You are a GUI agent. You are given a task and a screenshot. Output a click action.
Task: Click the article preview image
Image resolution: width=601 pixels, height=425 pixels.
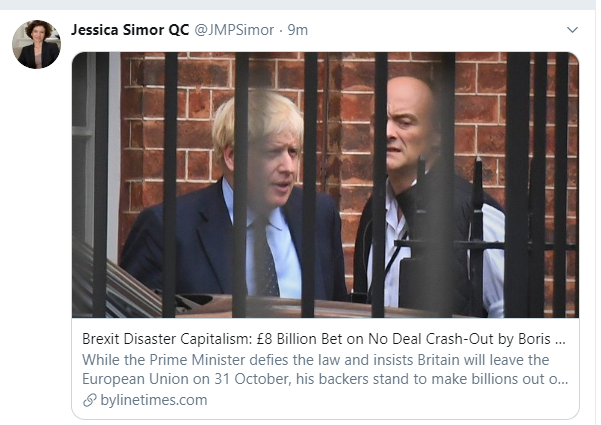pyautogui.click(x=325, y=185)
